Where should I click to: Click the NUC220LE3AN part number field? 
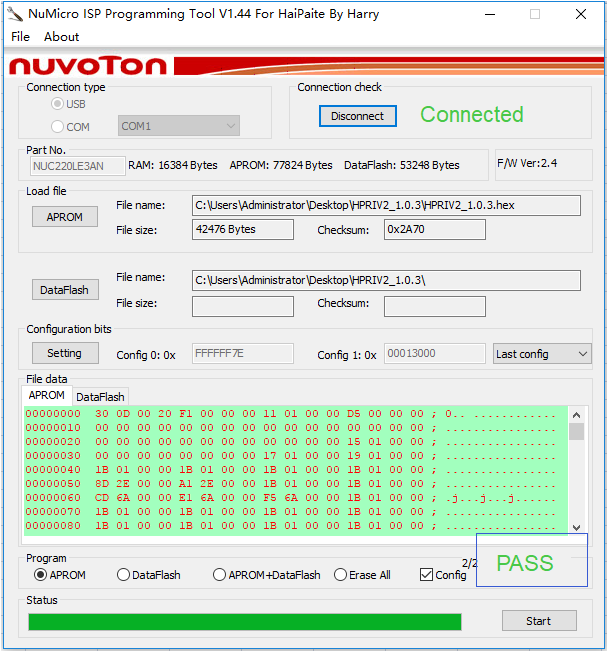pos(77,166)
